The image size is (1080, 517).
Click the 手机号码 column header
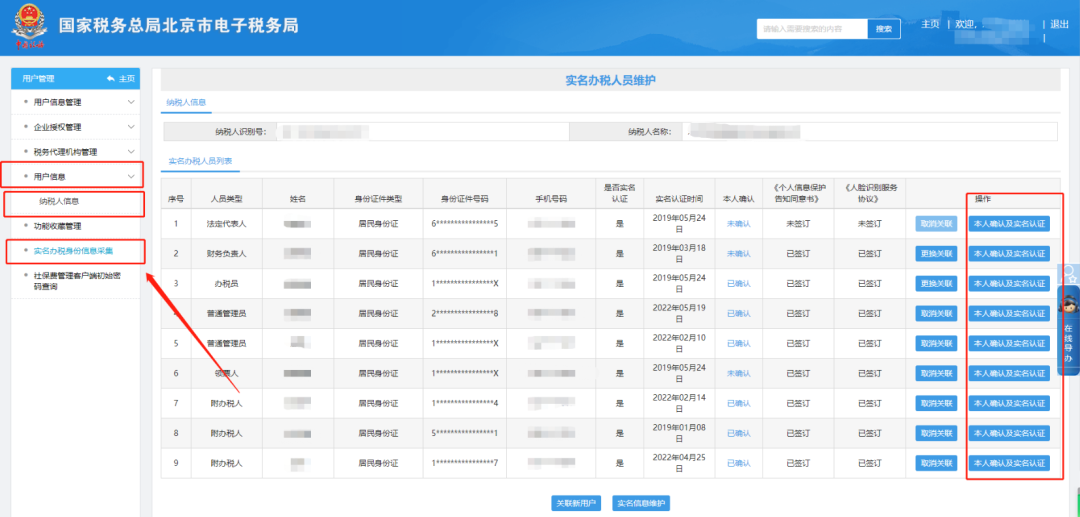(x=551, y=199)
